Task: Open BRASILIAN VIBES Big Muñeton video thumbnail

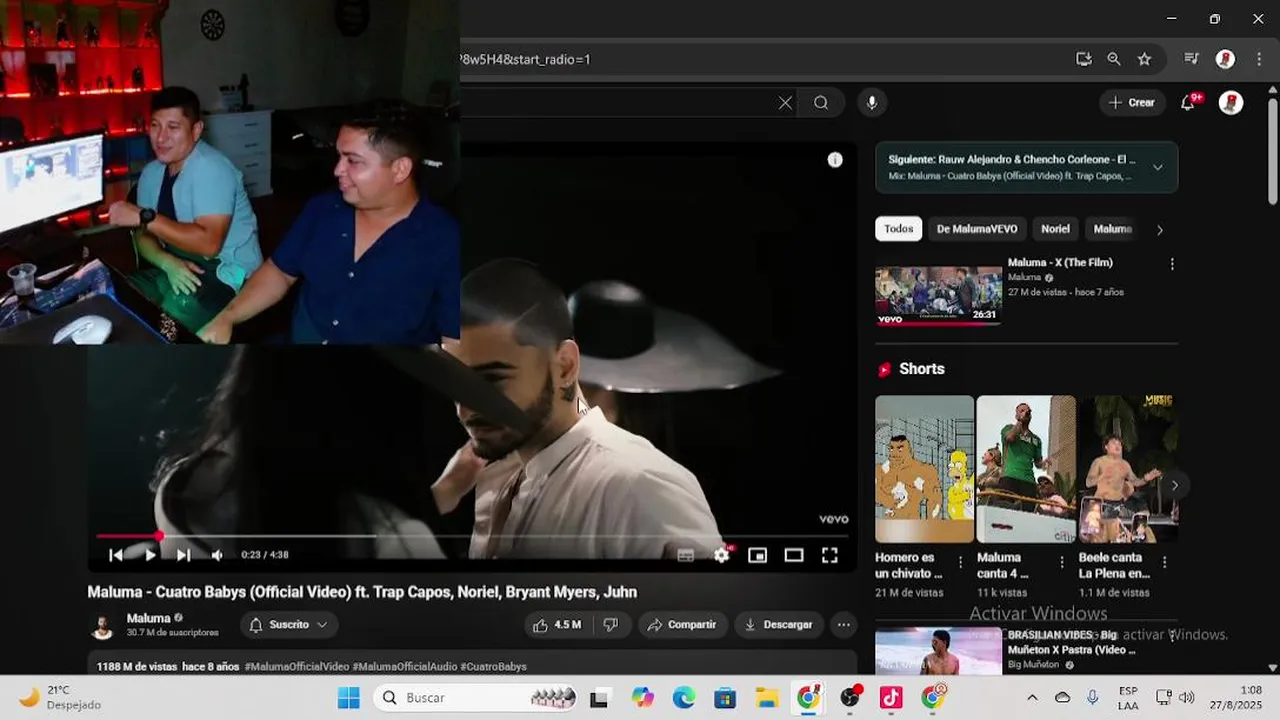Action: pos(938,651)
